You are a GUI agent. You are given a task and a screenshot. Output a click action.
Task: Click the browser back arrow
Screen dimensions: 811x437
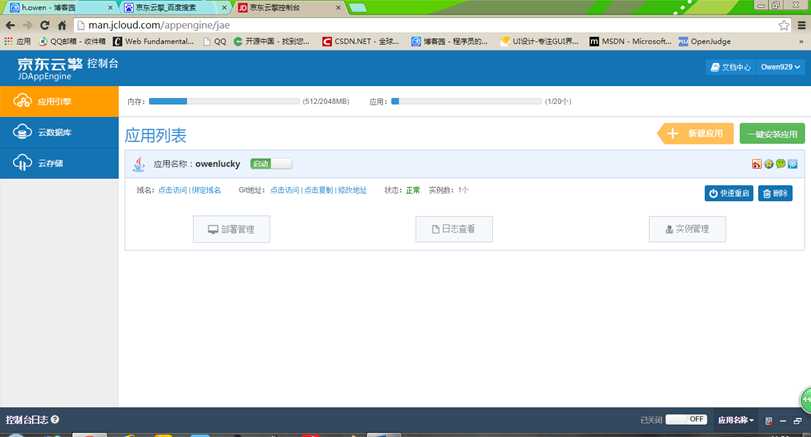[x=10, y=25]
